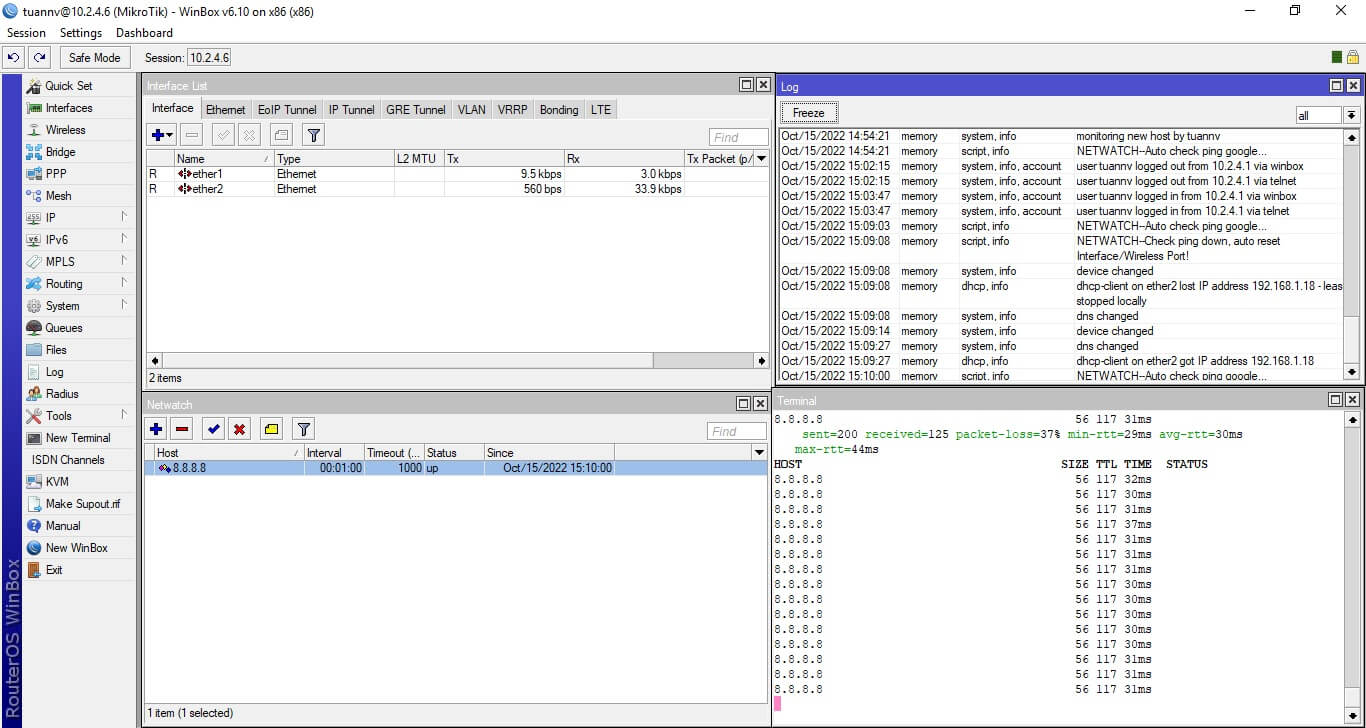Viewport: 1366px width, 728px height.
Task: Switch to the GRE Tunnel tab
Action: (416, 110)
